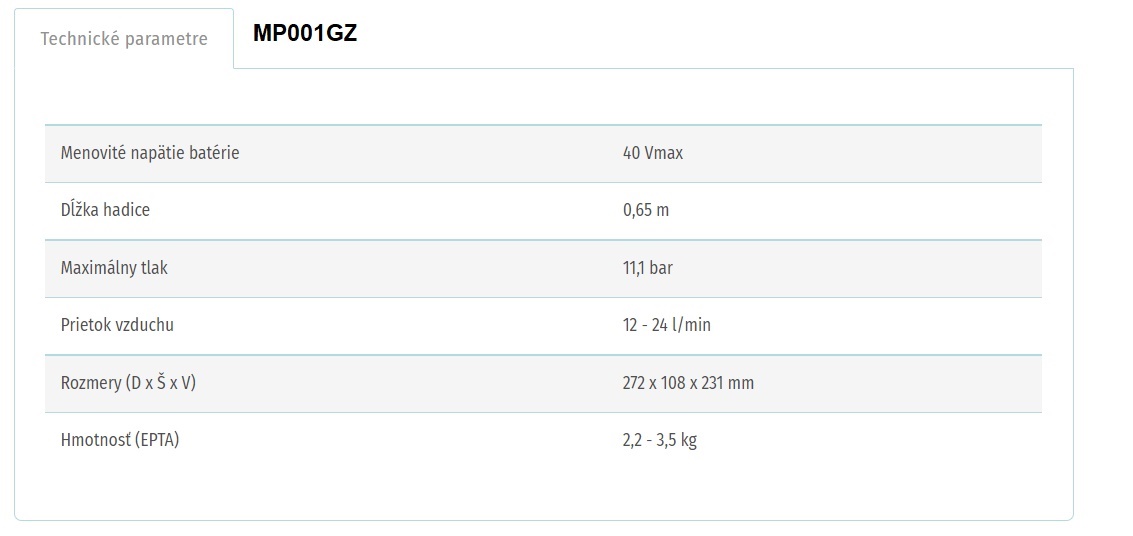Click the word hadice in second row
Screen dimensions: 1133x536
[126, 210]
